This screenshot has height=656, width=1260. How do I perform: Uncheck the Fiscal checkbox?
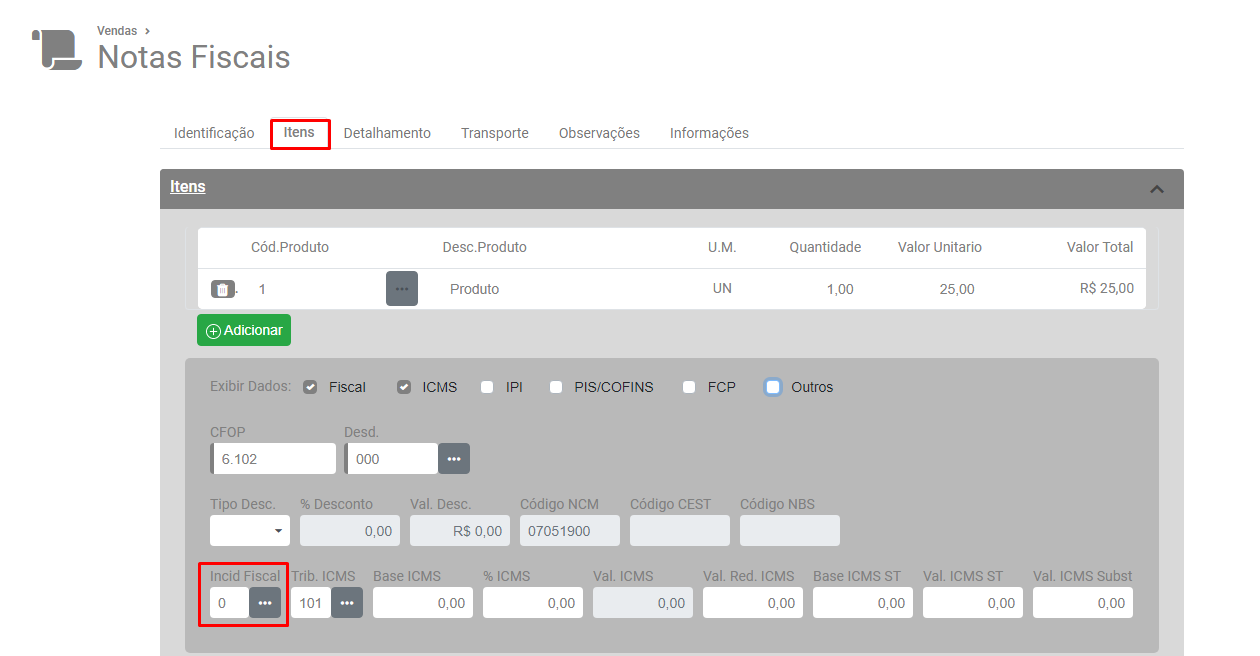click(x=310, y=387)
